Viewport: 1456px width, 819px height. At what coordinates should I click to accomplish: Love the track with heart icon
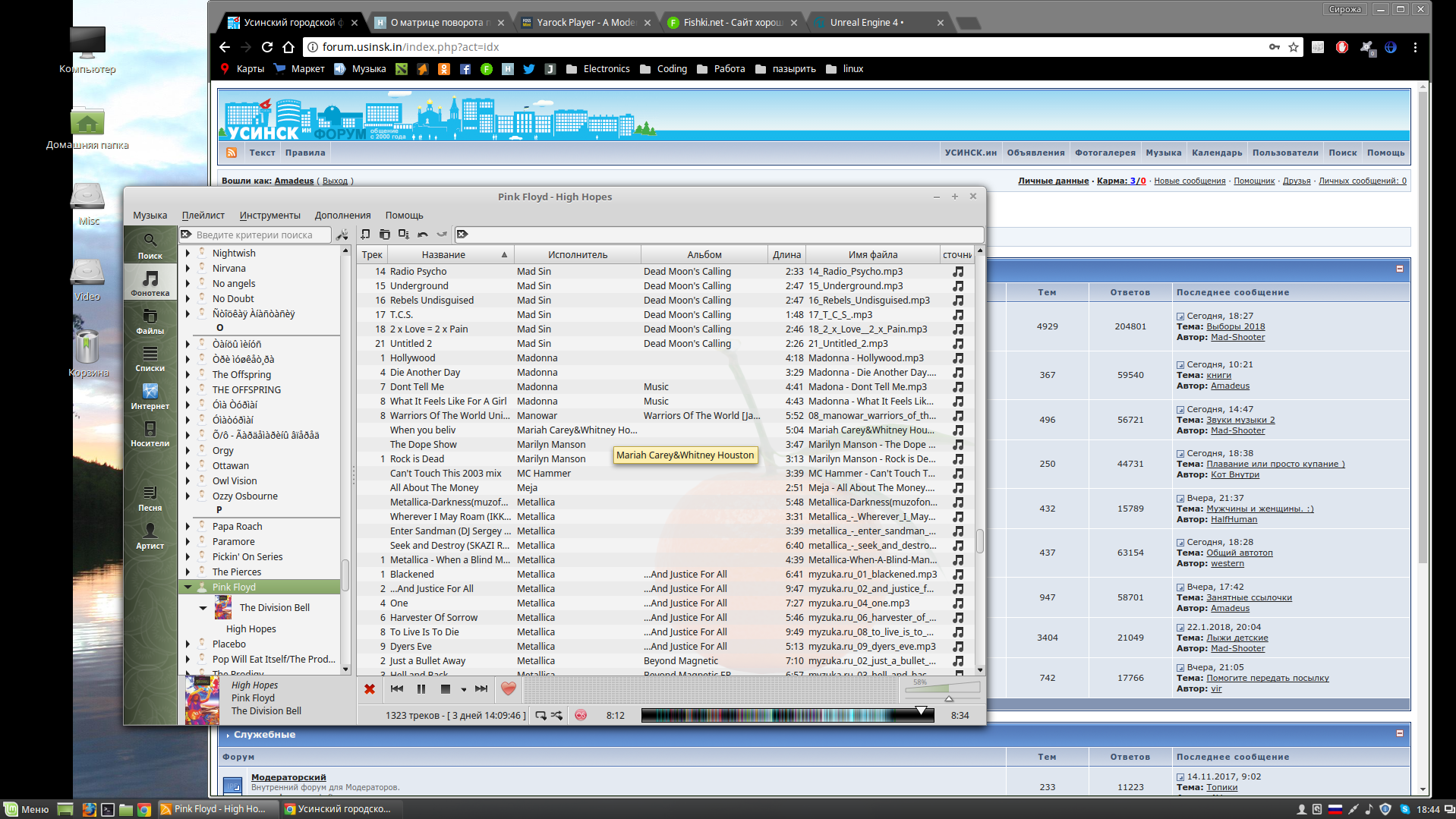tap(509, 689)
